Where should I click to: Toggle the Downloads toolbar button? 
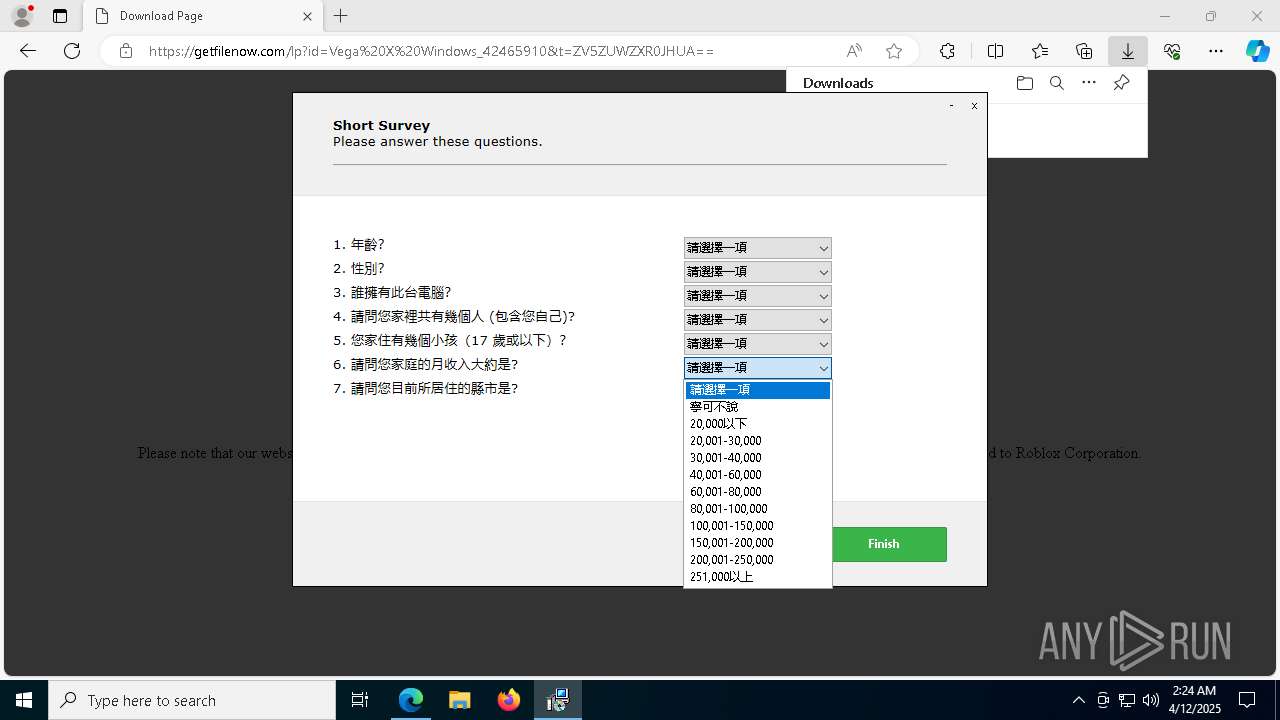(x=1128, y=51)
